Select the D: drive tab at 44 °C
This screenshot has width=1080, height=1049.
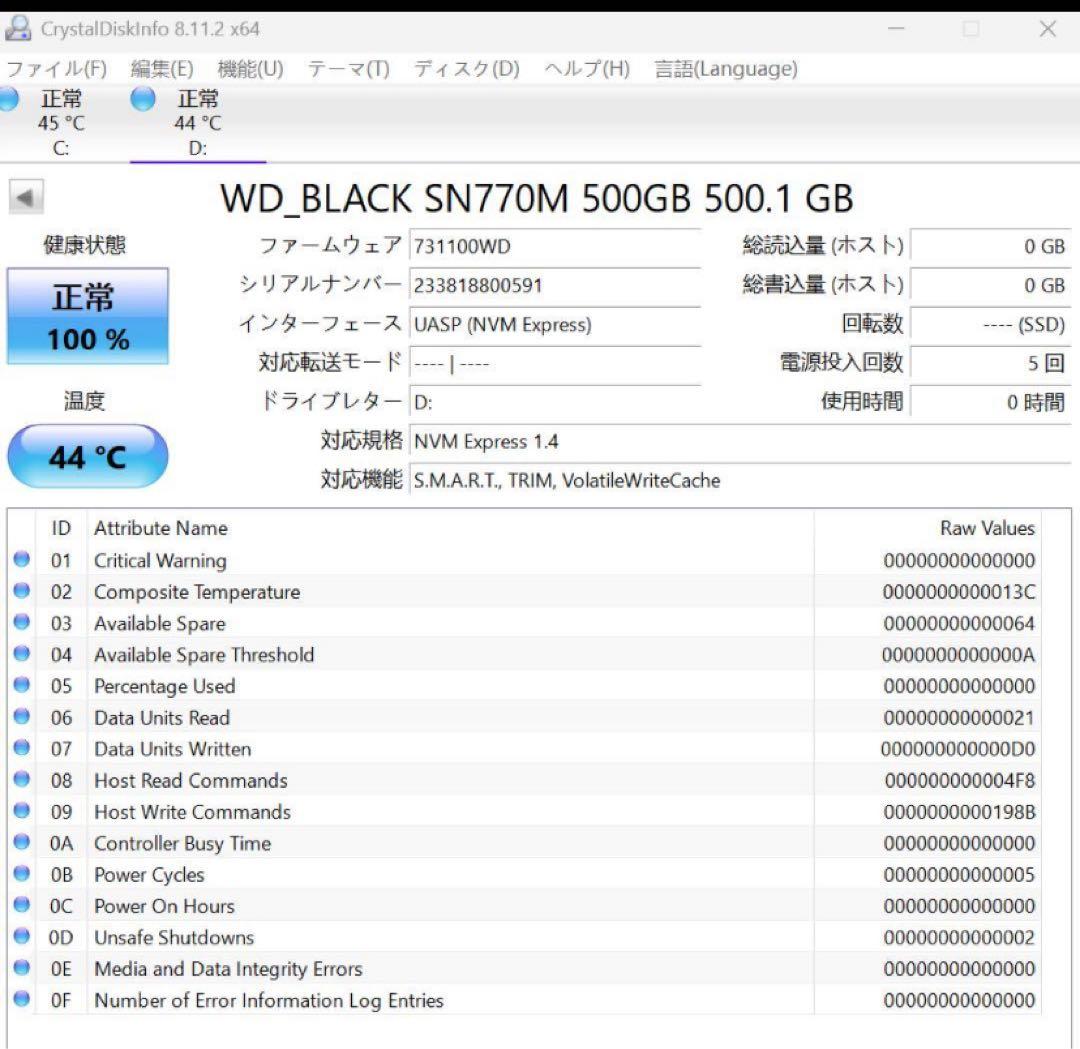pyautogui.click(x=198, y=123)
